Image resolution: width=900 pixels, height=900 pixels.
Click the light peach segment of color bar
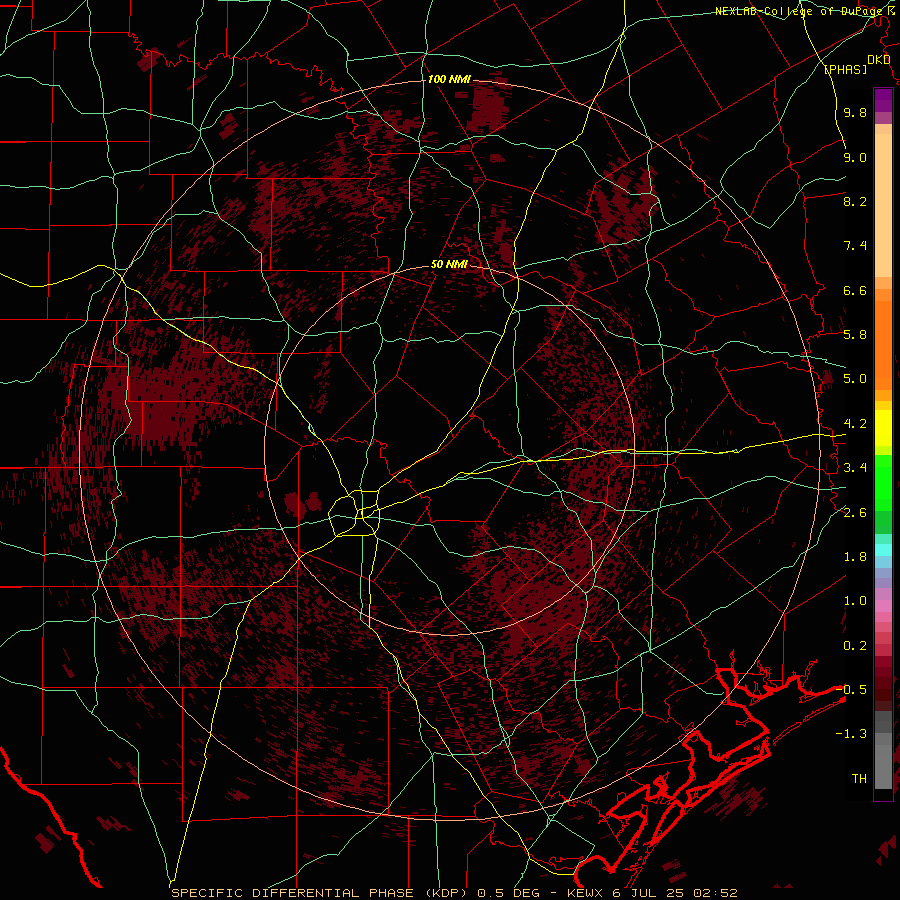[x=883, y=207]
